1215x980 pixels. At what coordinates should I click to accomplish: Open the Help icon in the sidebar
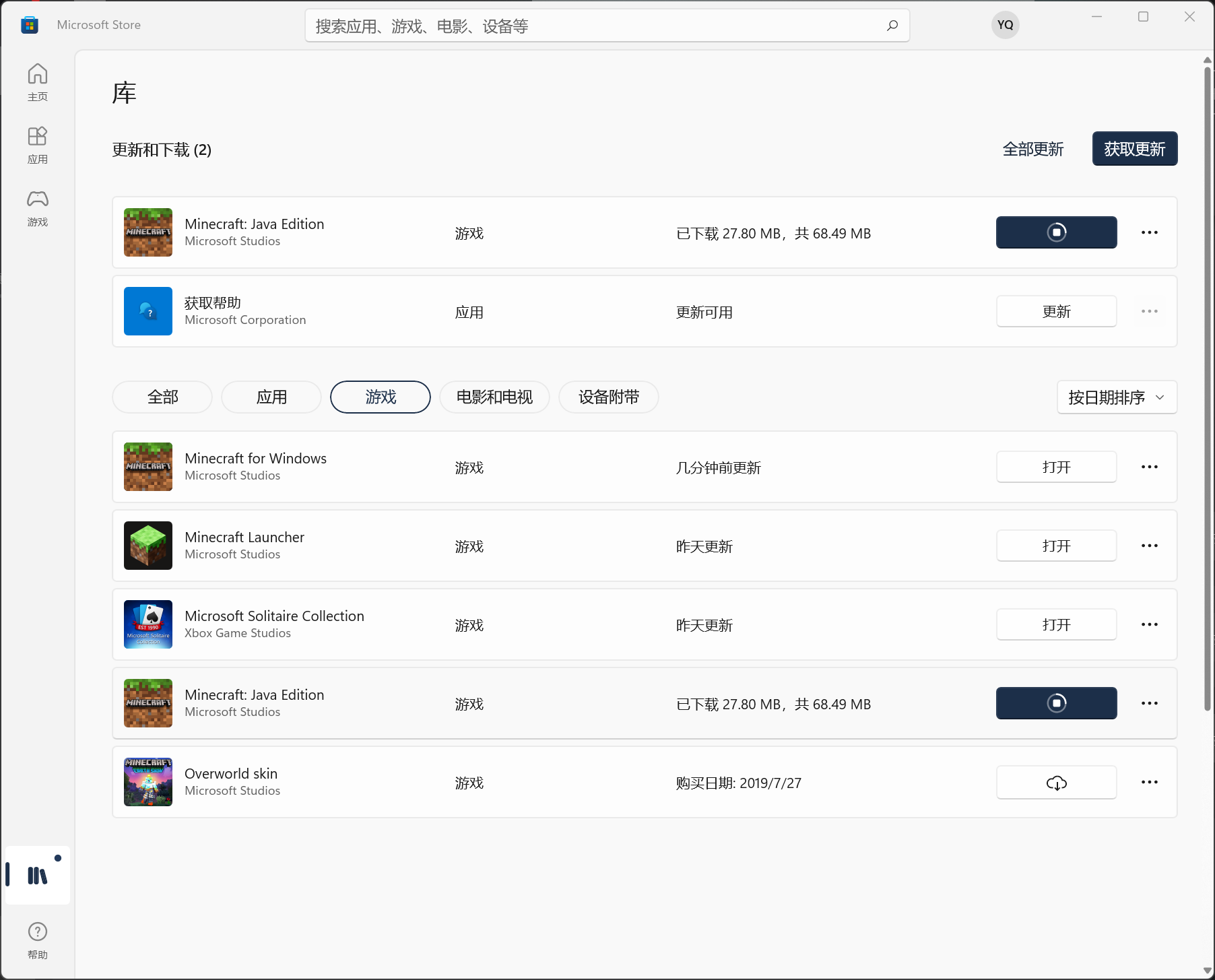tap(38, 940)
